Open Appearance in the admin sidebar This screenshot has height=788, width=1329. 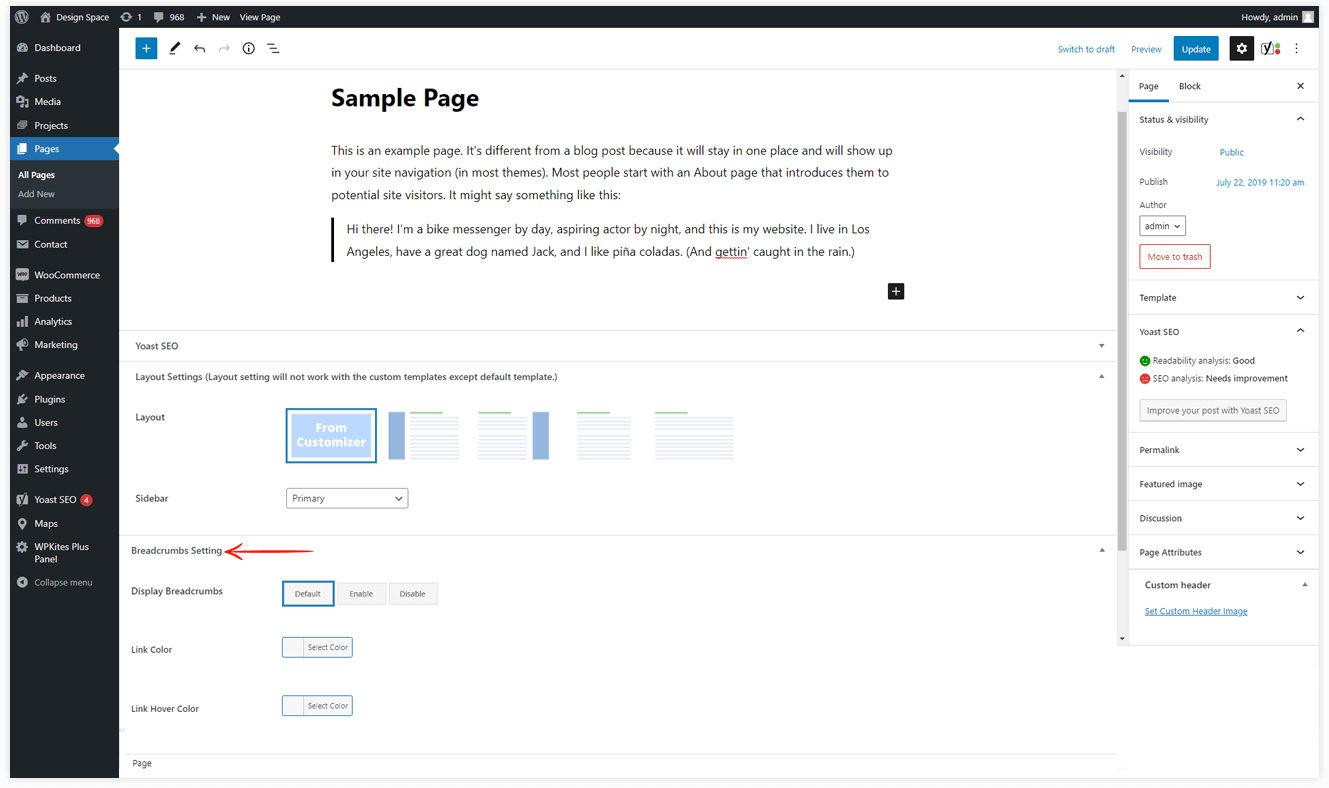pos(64,375)
